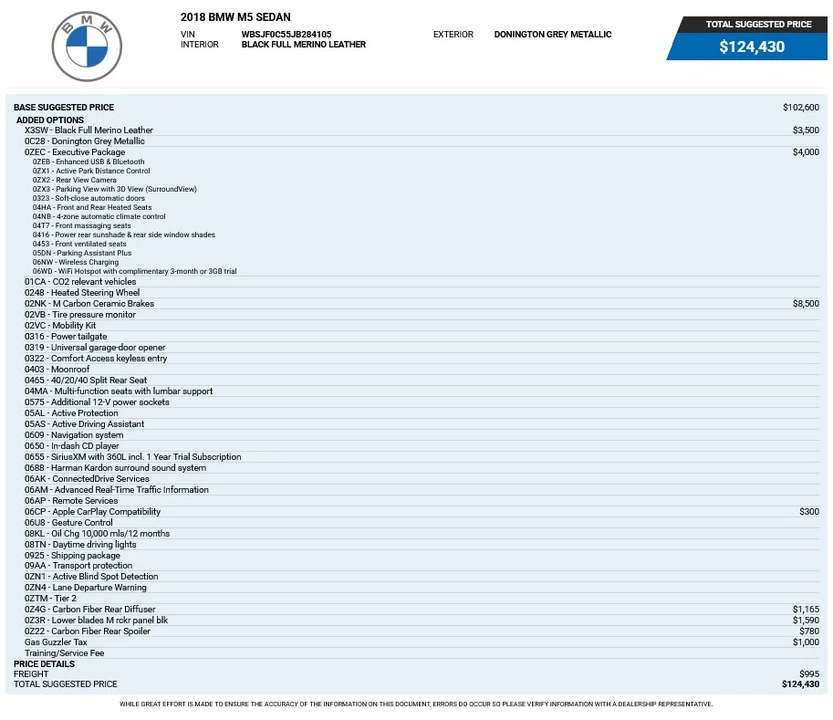Click the $995 freight charge
The height and width of the screenshot is (720, 833).
point(809,674)
